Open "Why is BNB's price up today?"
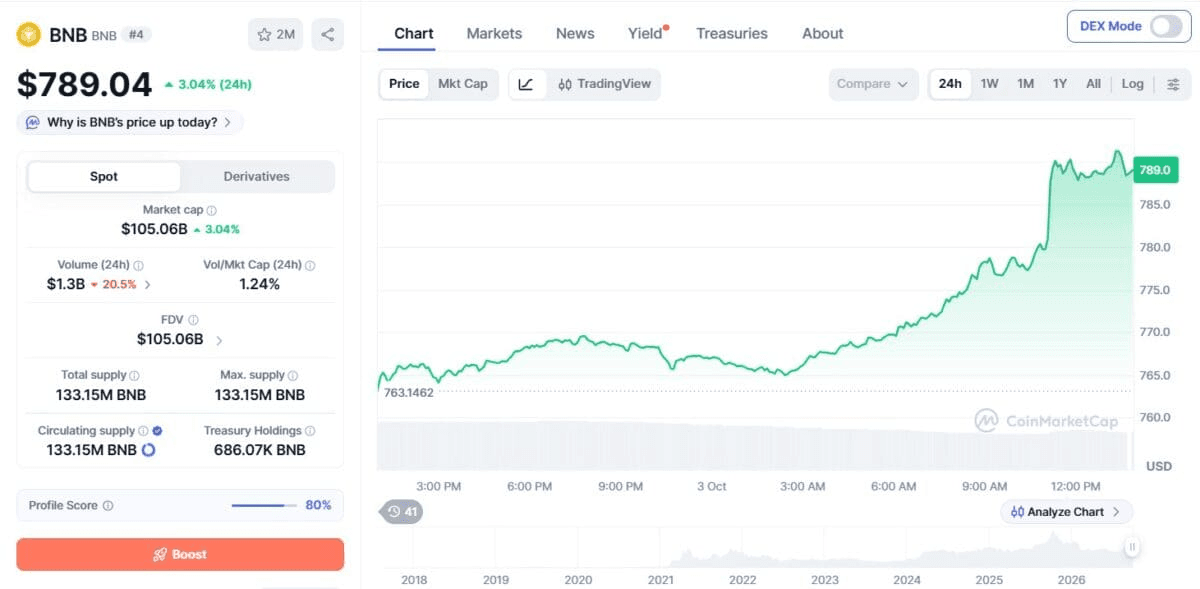 click(x=130, y=123)
